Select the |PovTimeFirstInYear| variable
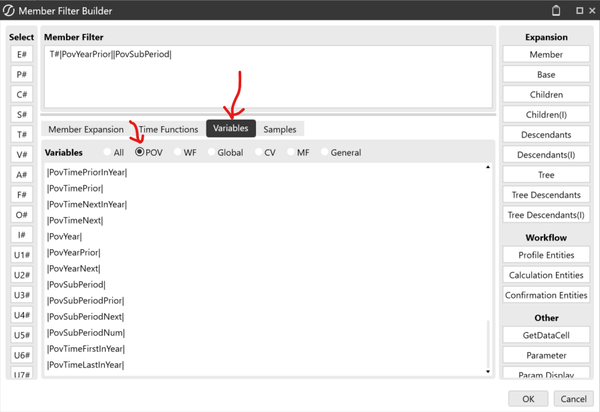Screen dimensions: 600x412 tap(86, 349)
